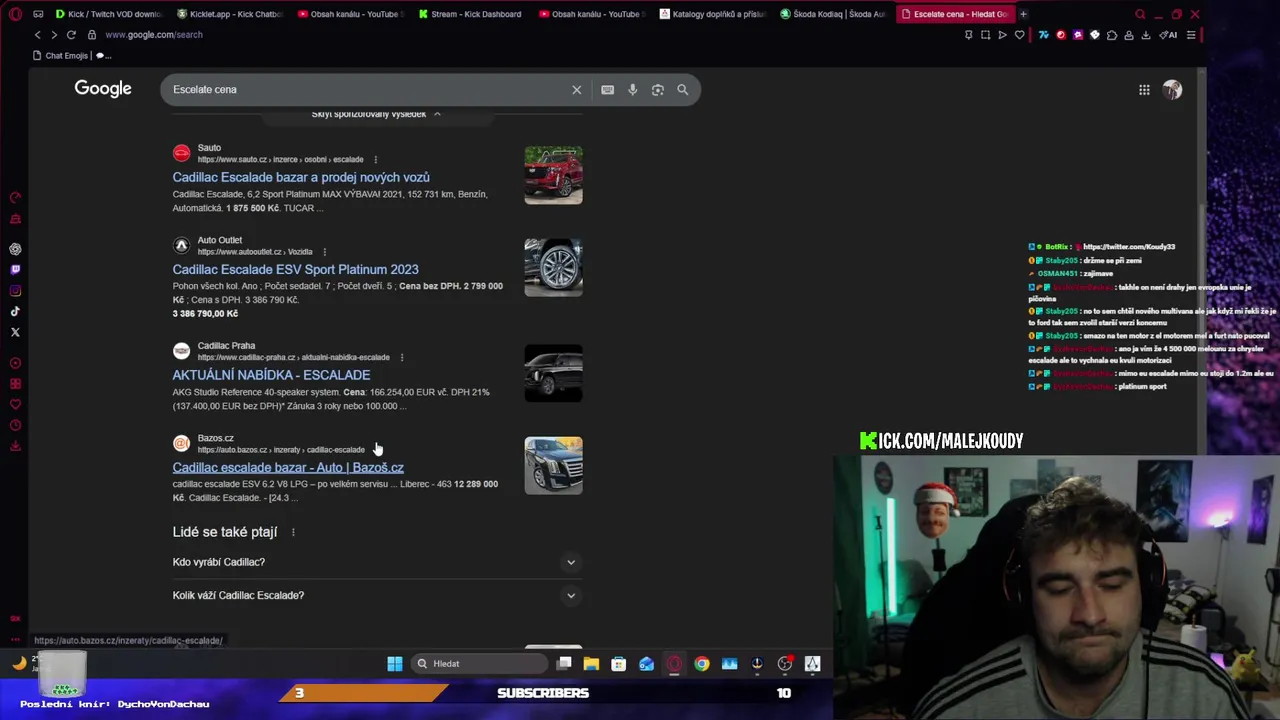Click the black SUV thumbnail from Cadillac Praha
The height and width of the screenshot is (720, 1280).
click(553, 373)
